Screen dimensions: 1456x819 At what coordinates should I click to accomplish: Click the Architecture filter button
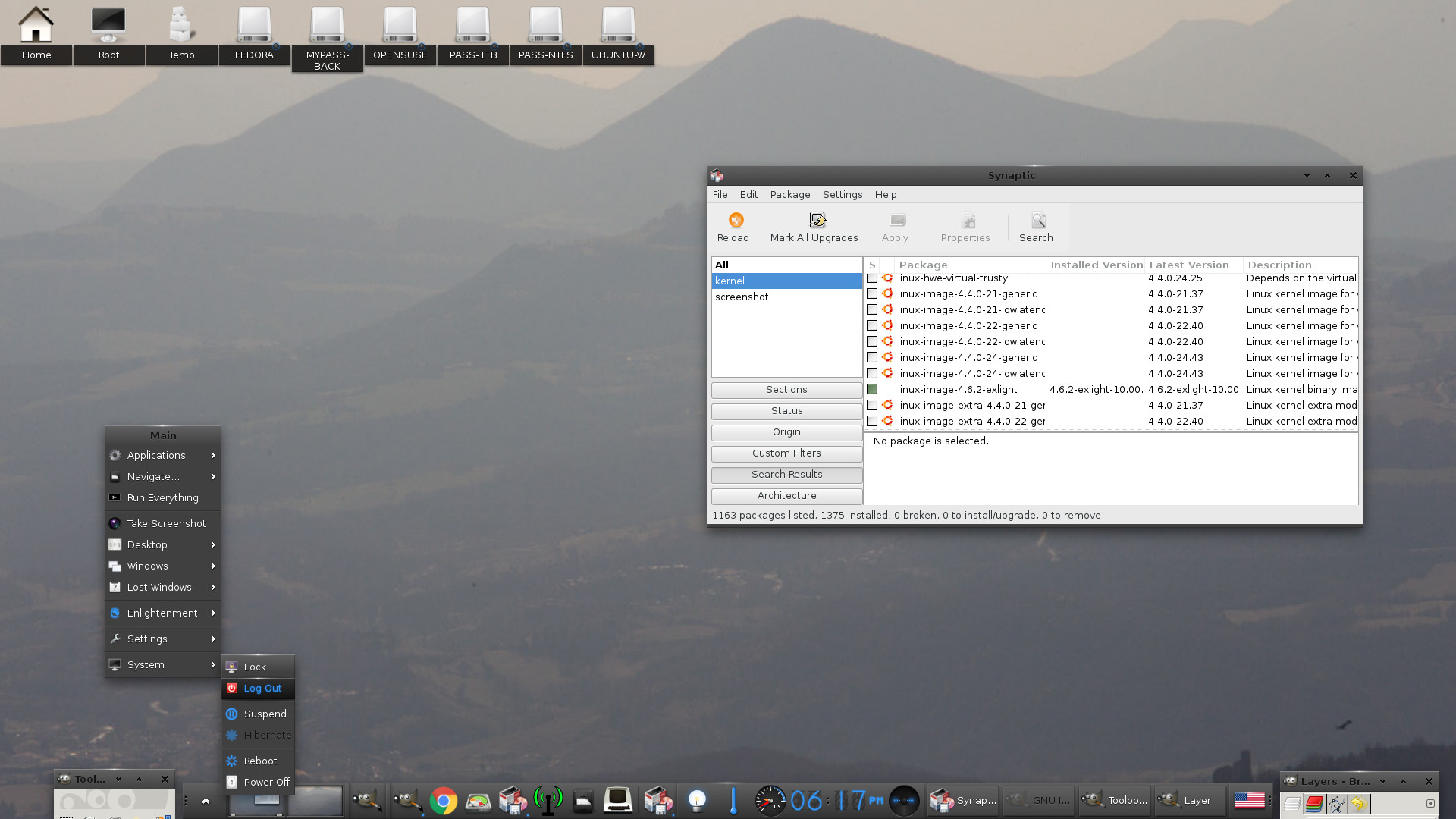(x=786, y=496)
